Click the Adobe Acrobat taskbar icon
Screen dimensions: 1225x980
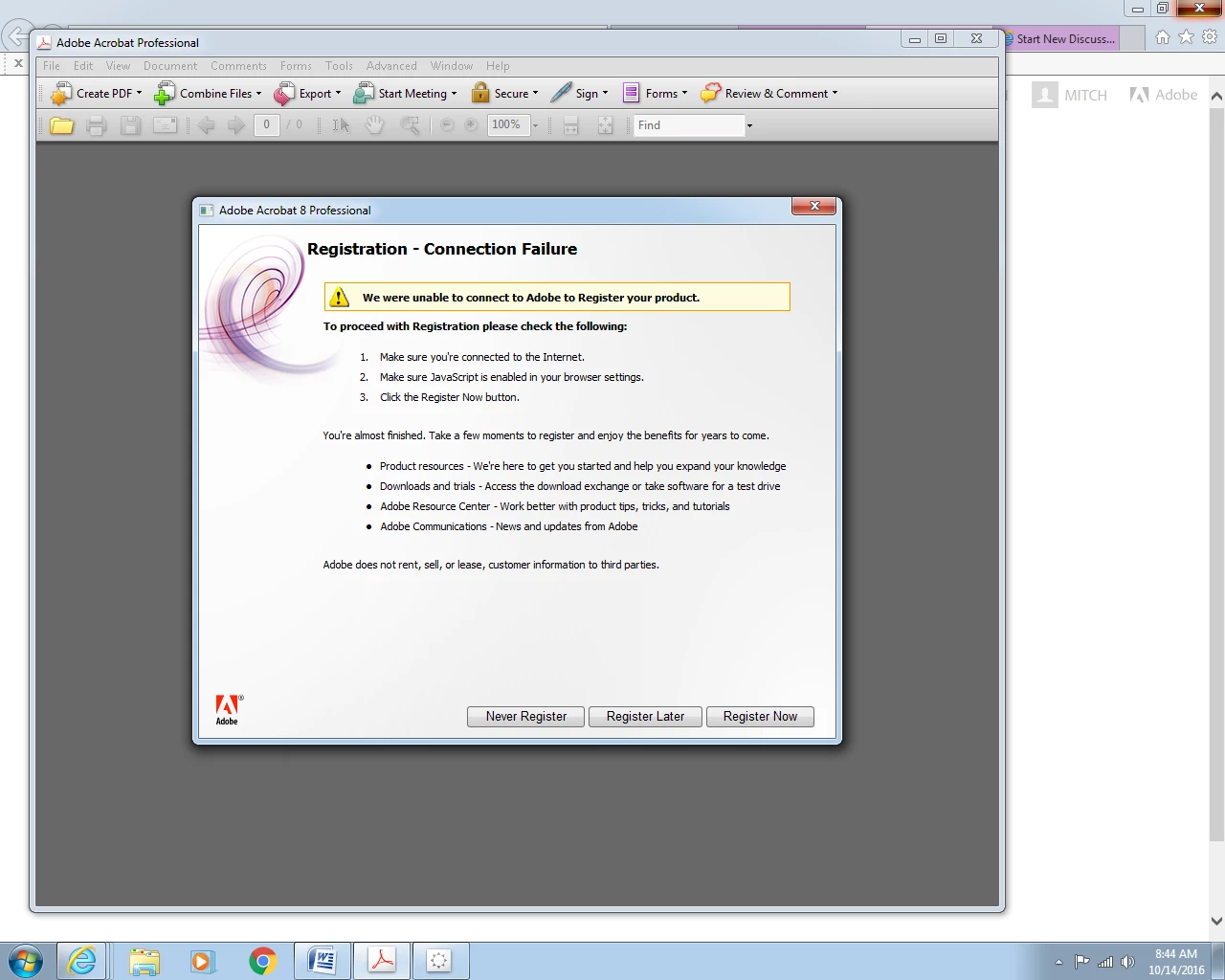[382, 961]
